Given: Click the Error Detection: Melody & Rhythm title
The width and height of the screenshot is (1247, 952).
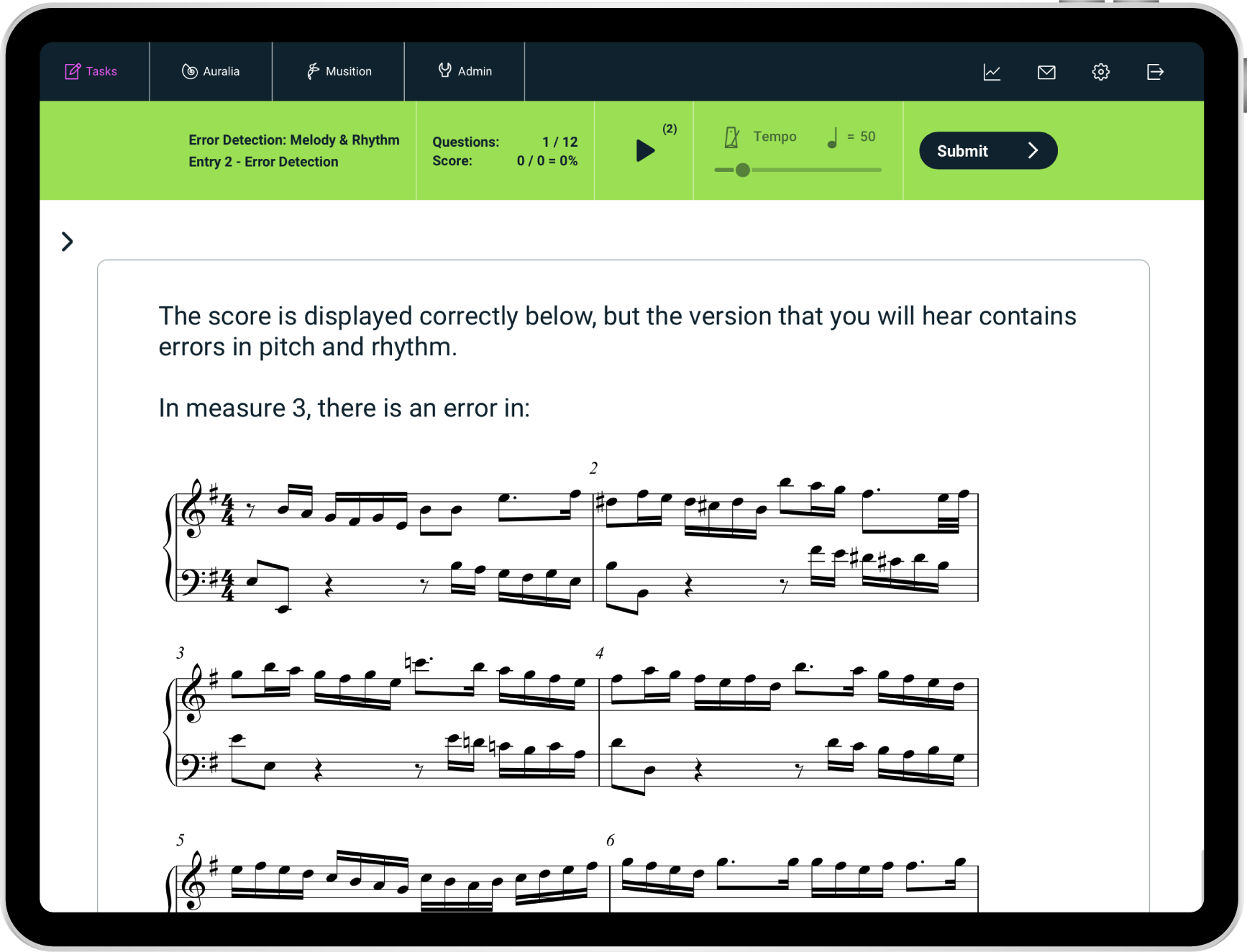Looking at the screenshot, I should tap(294, 139).
